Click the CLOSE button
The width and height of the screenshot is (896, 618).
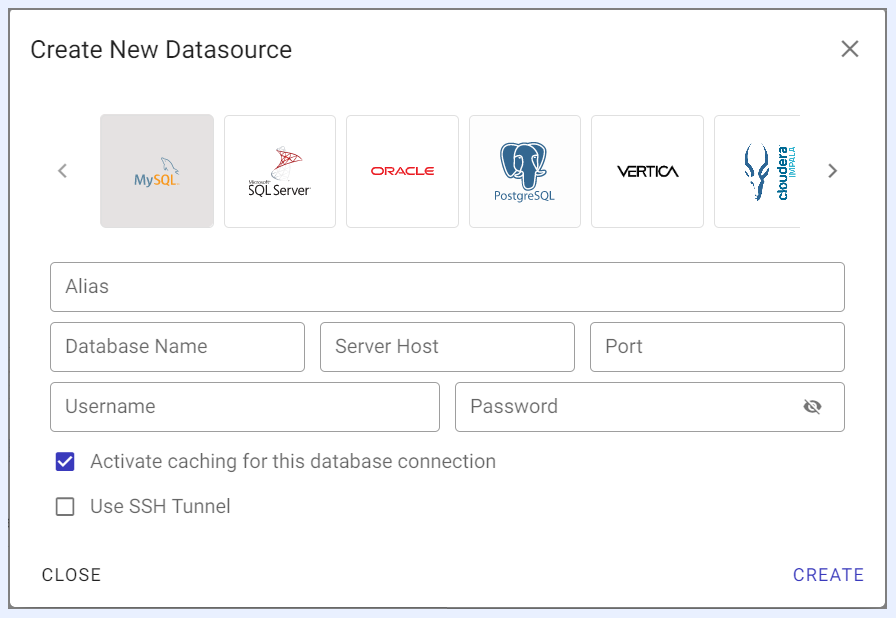pyautogui.click(x=71, y=575)
